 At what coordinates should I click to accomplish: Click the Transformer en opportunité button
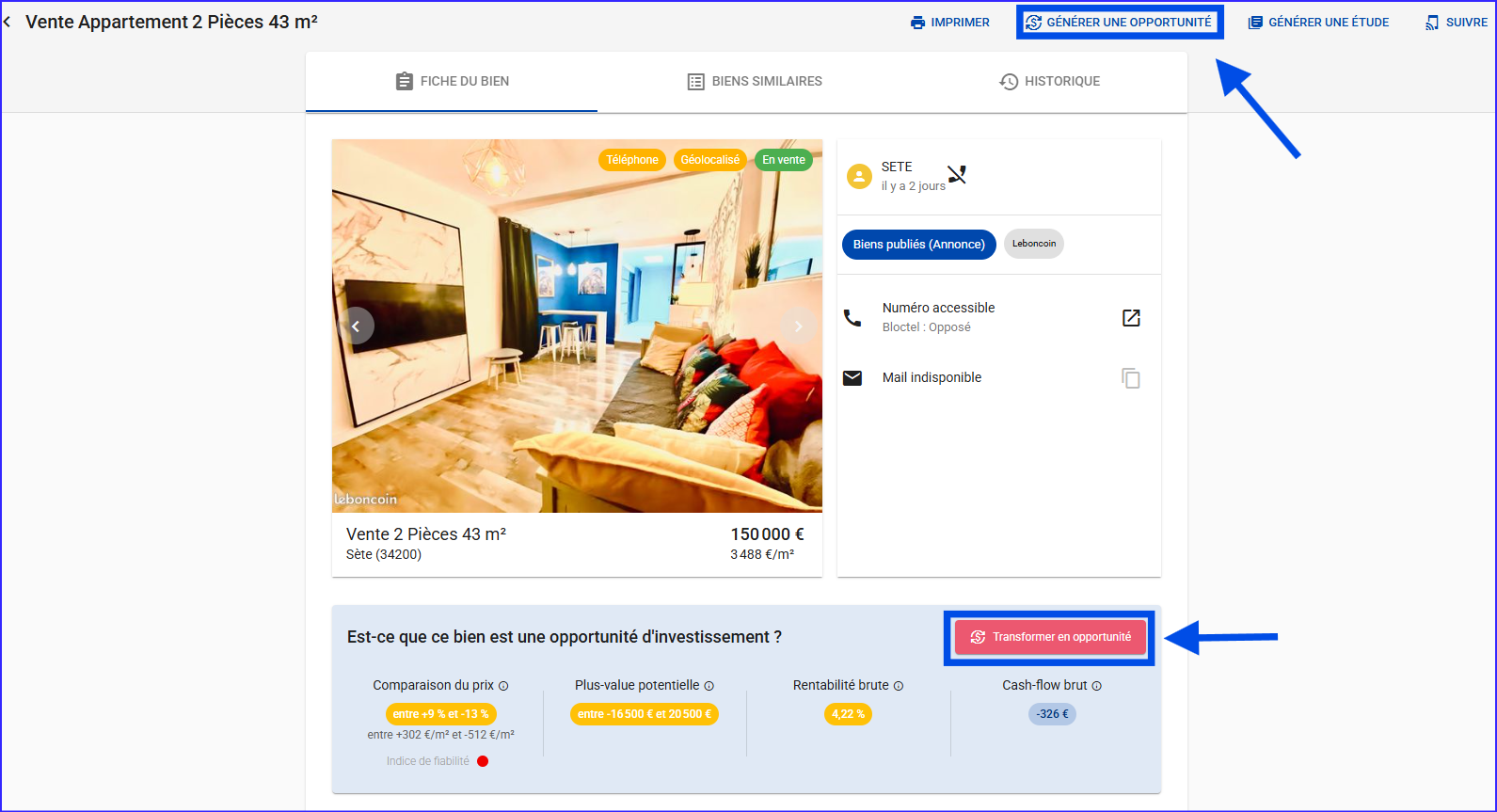click(1051, 637)
